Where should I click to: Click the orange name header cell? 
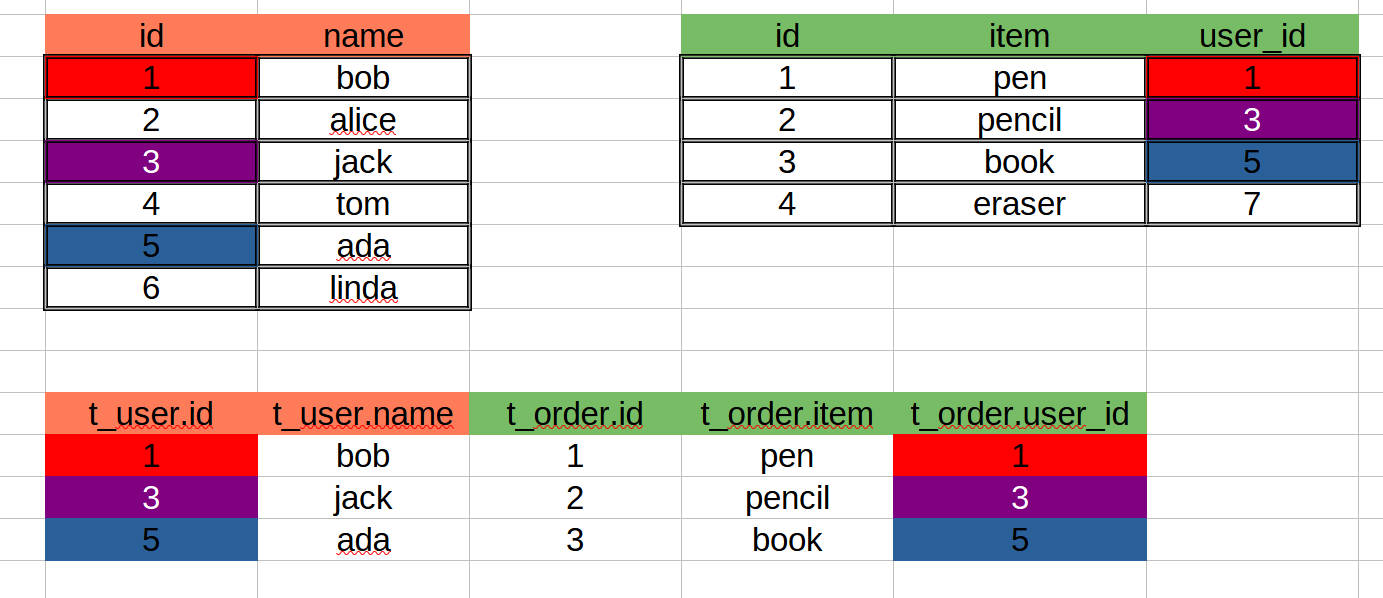point(363,35)
